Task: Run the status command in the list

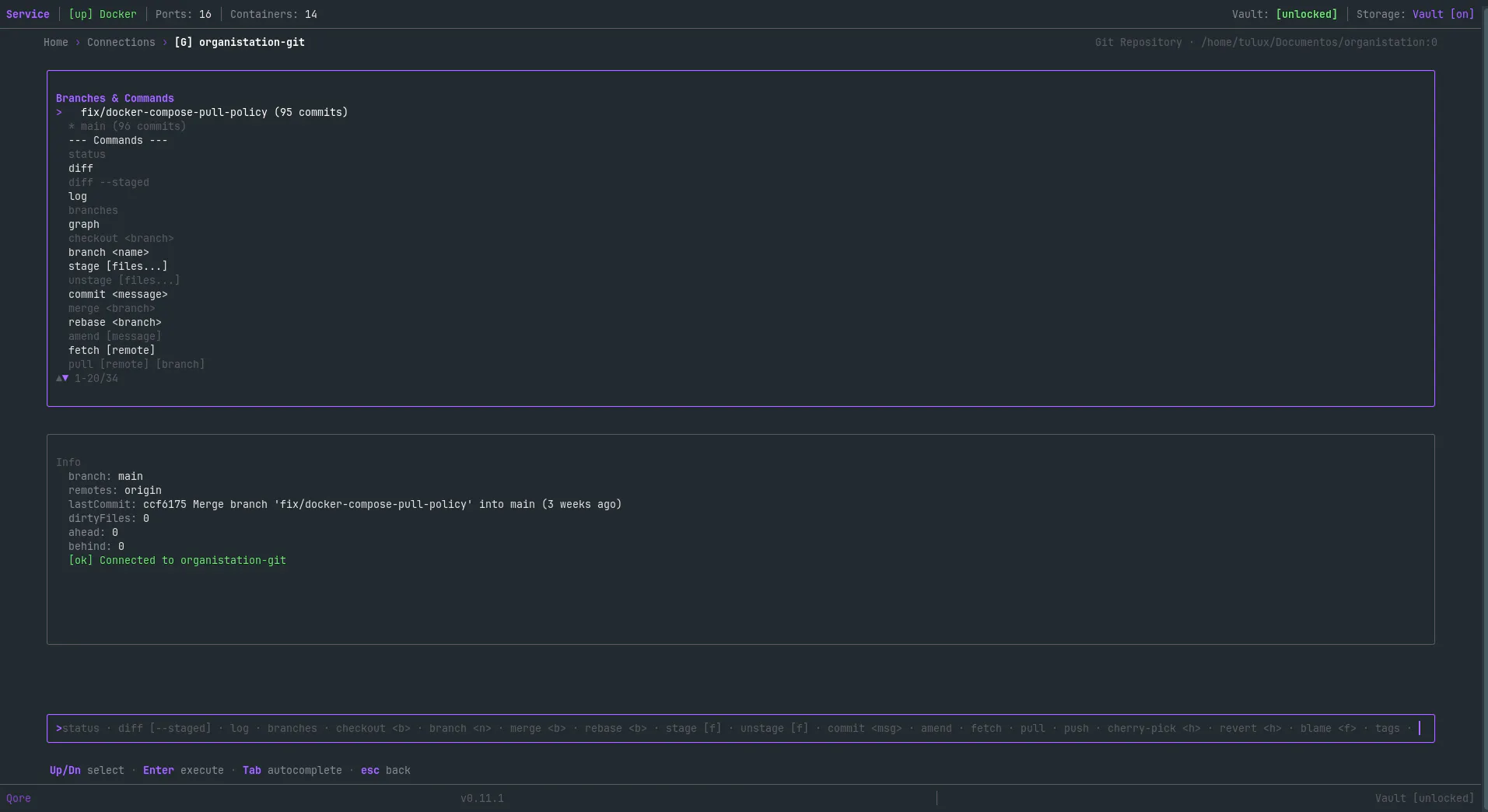Action: 86,154
